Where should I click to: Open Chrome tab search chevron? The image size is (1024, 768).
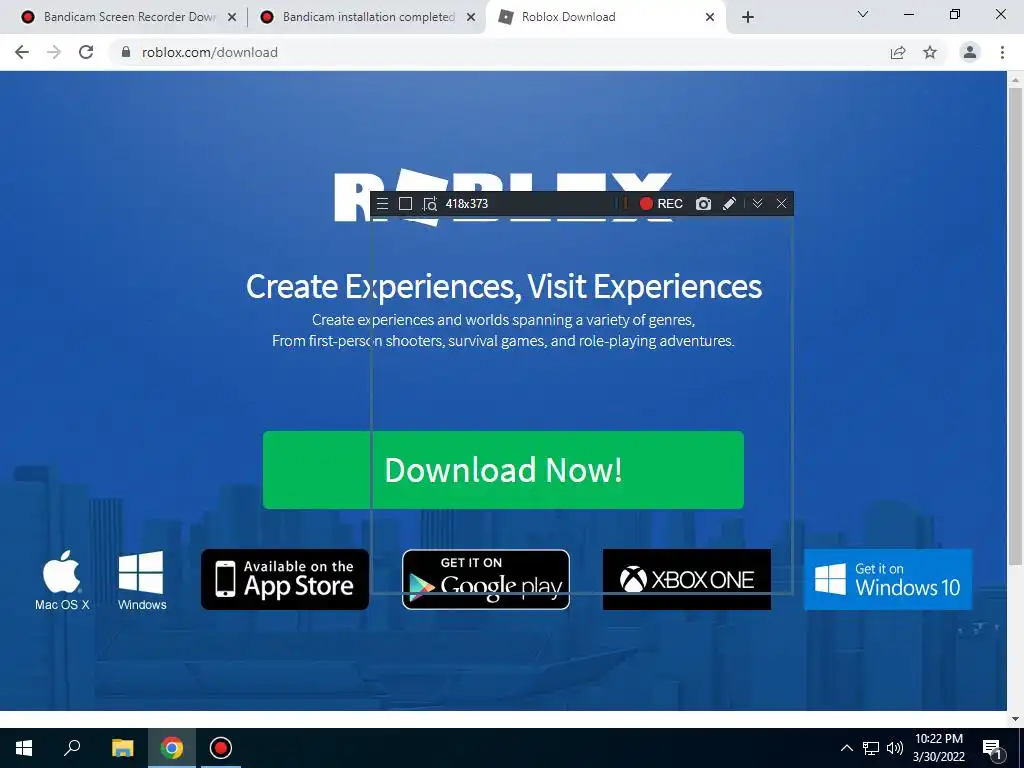863,14
